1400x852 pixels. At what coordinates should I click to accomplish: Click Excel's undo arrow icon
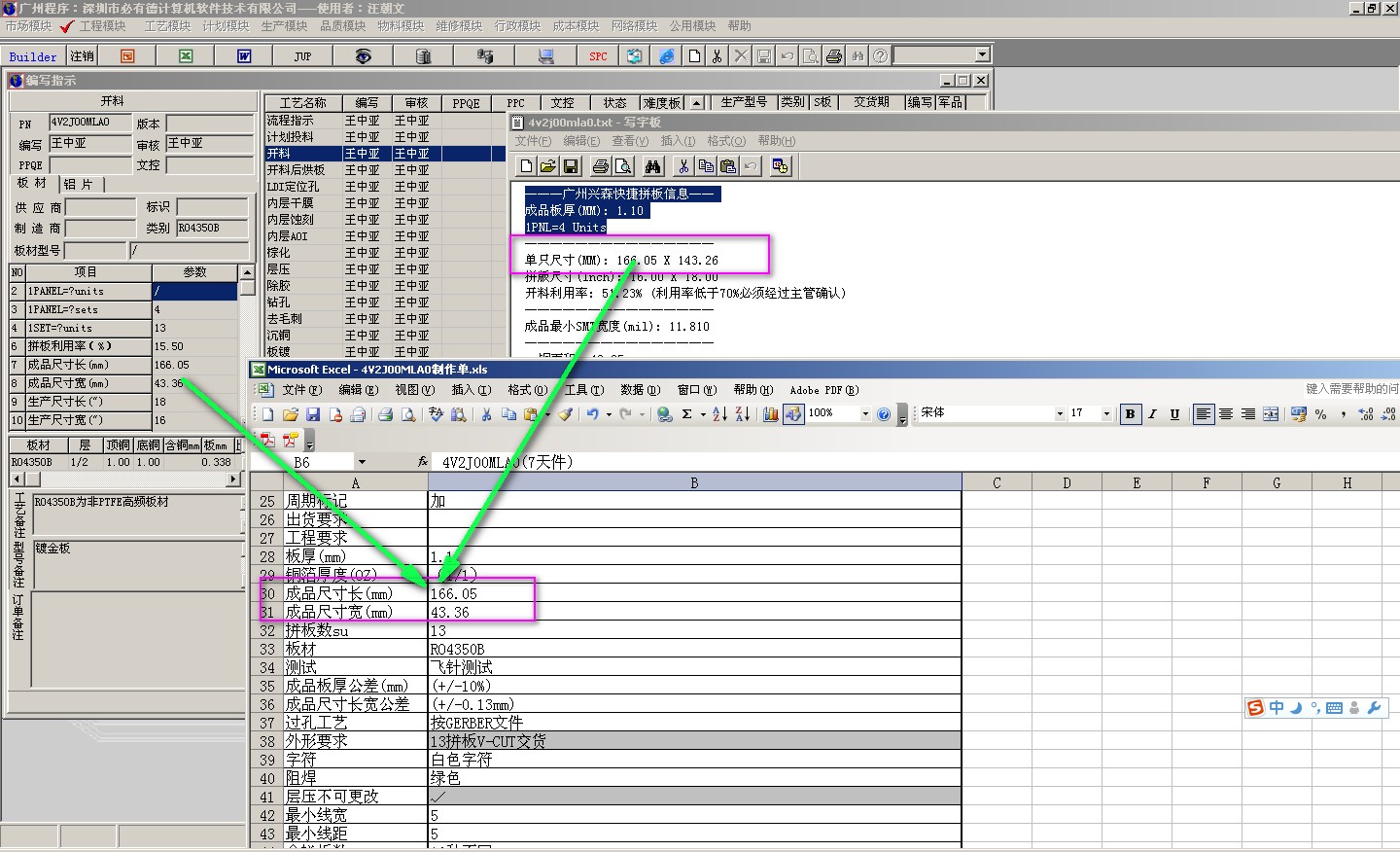click(592, 414)
